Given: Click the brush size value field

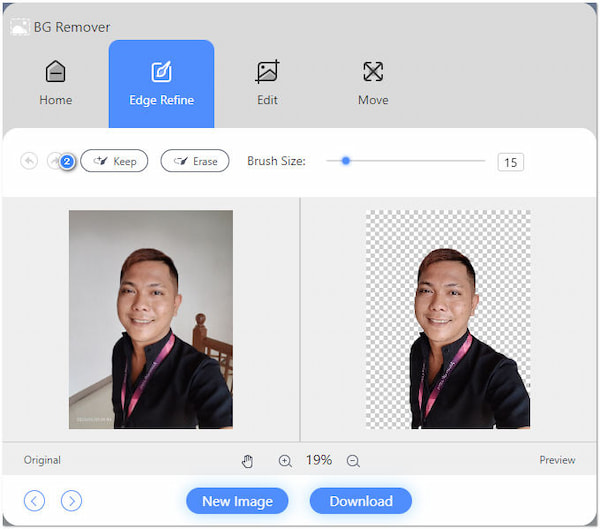Looking at the screenshot, I should pyautogui.click(x=510, y=162).
